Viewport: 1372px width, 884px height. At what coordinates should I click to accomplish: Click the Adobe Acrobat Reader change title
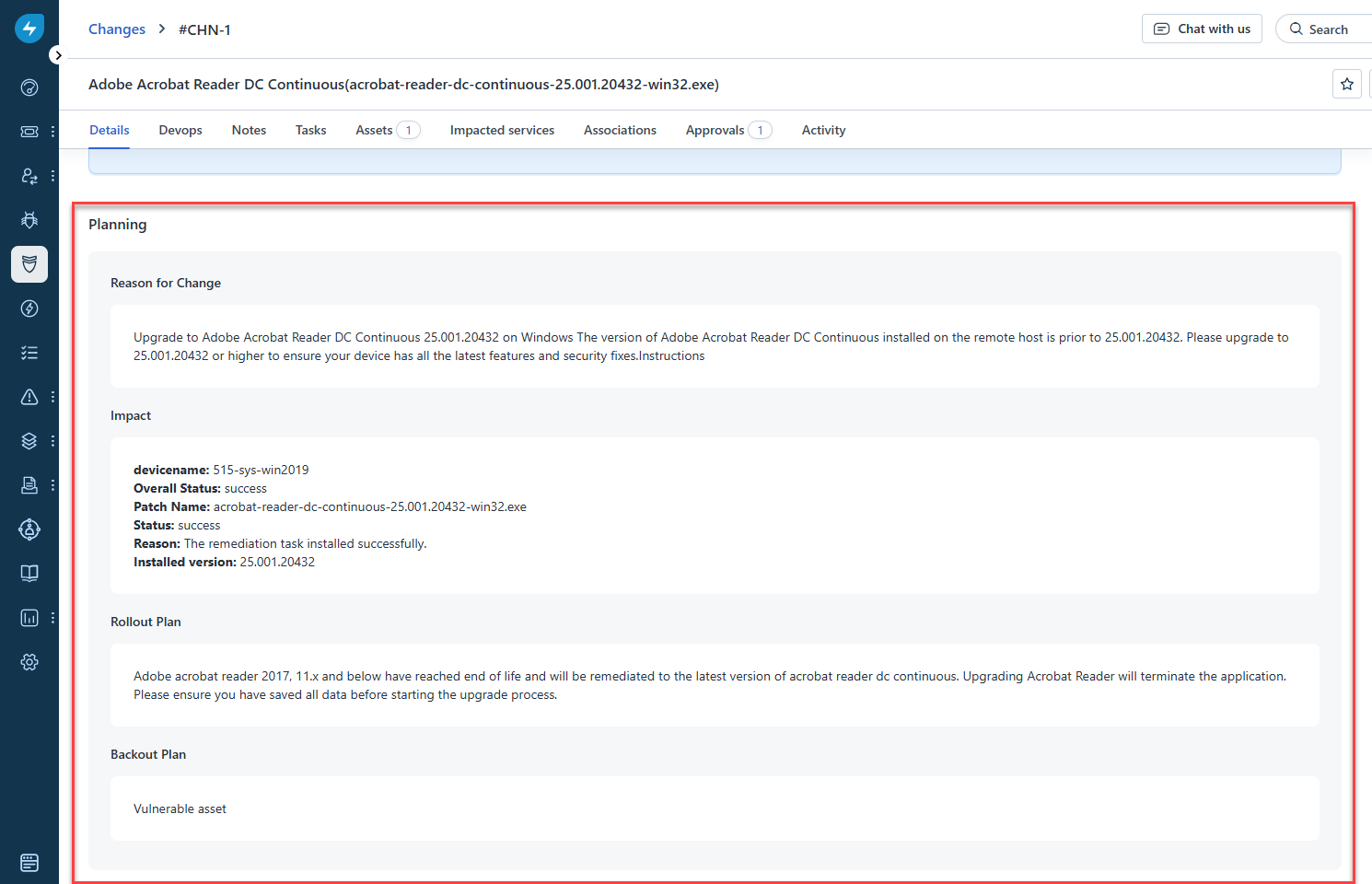tap(403, 84)
